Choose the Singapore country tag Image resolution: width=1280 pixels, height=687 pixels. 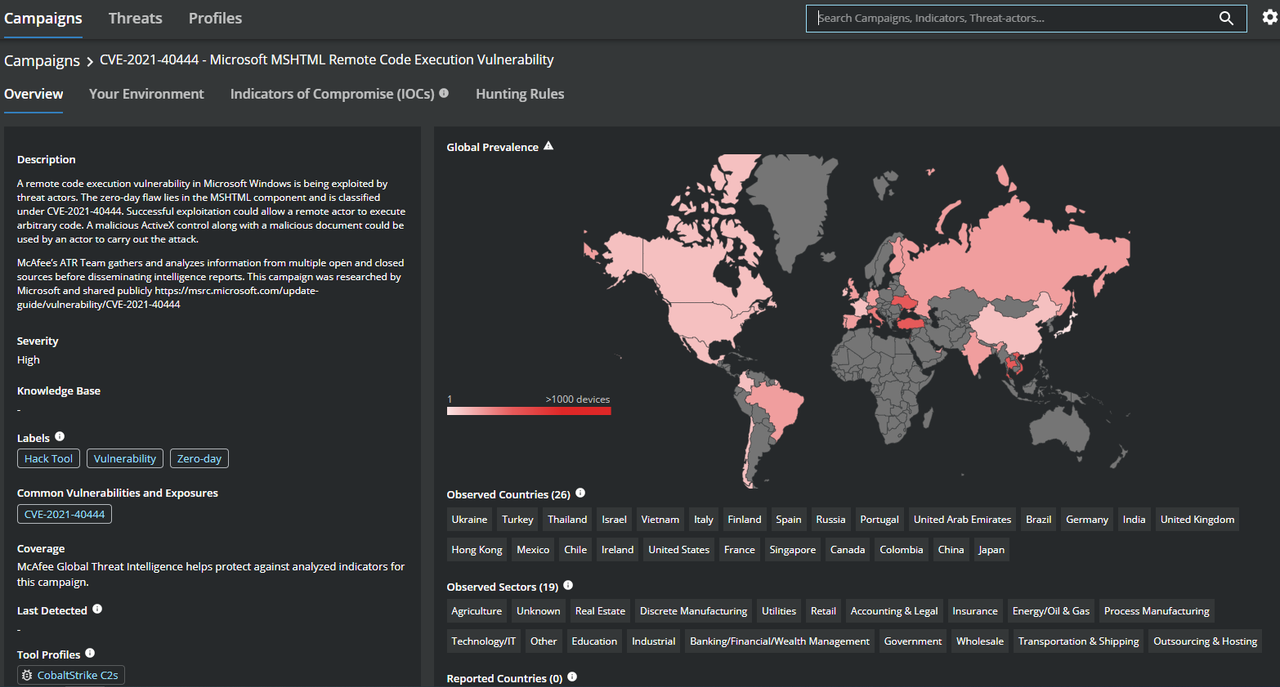coord(793,550)
